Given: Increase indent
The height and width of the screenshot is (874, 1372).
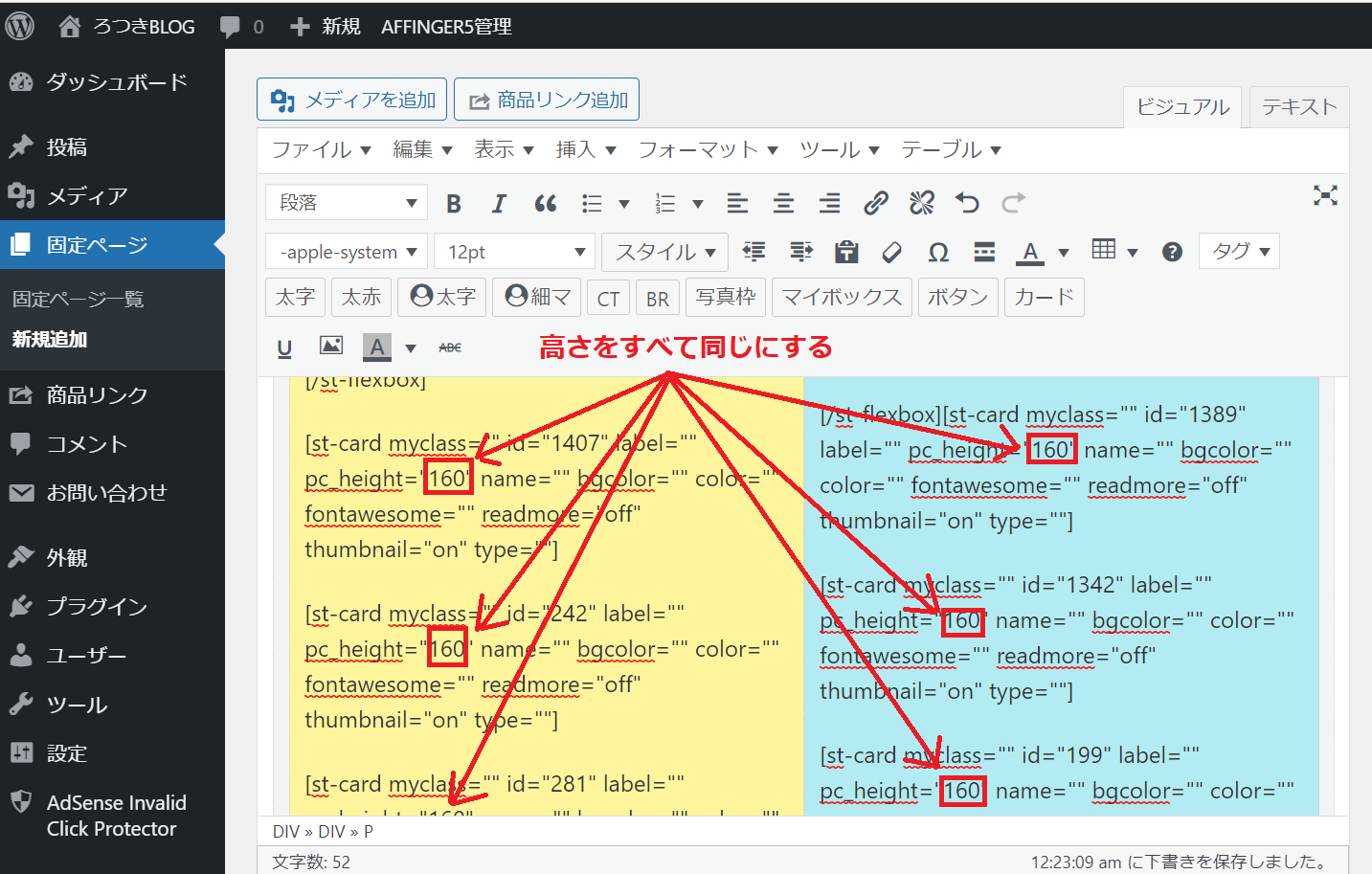Looking at the screenshot, I should click(x=800, y=252).
